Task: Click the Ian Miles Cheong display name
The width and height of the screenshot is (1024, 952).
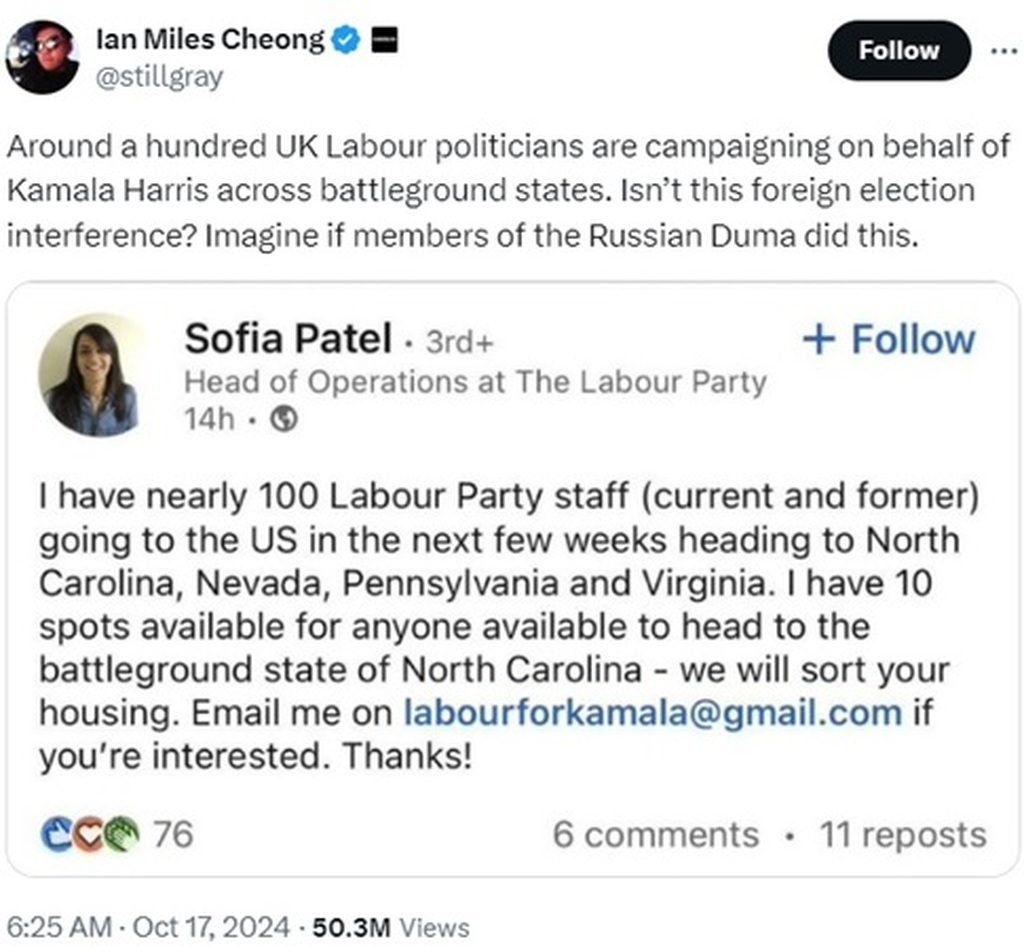Action: point(209,41)
